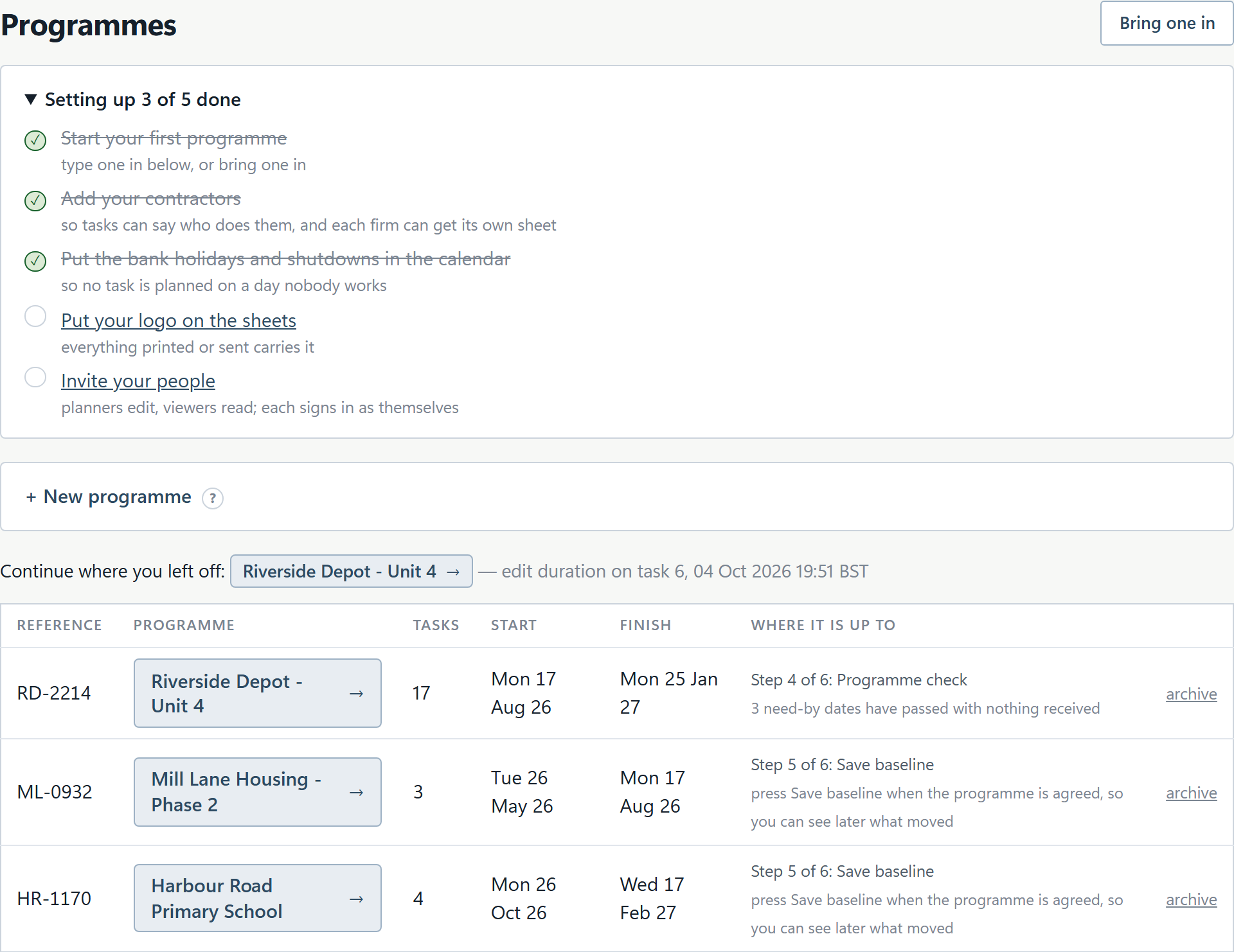Open the Invite your people link
The image size is (1234, 952).
(138, 381)
